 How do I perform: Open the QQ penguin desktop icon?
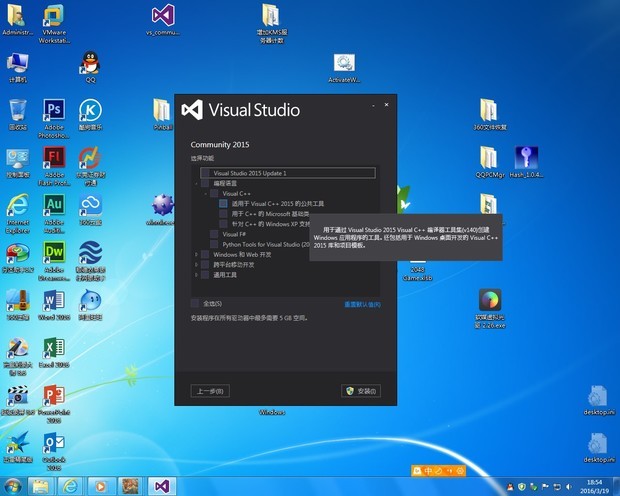90,67
